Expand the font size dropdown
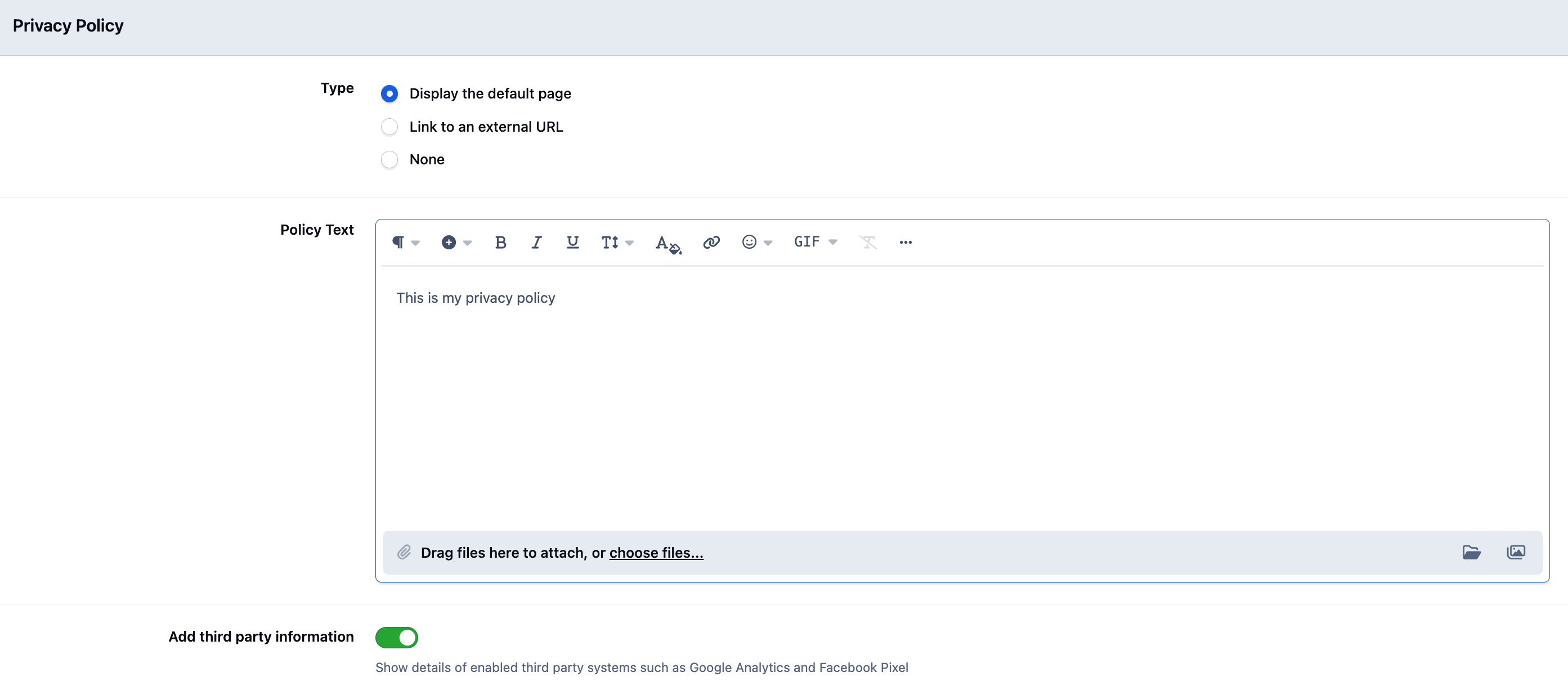 coord(617,242)
